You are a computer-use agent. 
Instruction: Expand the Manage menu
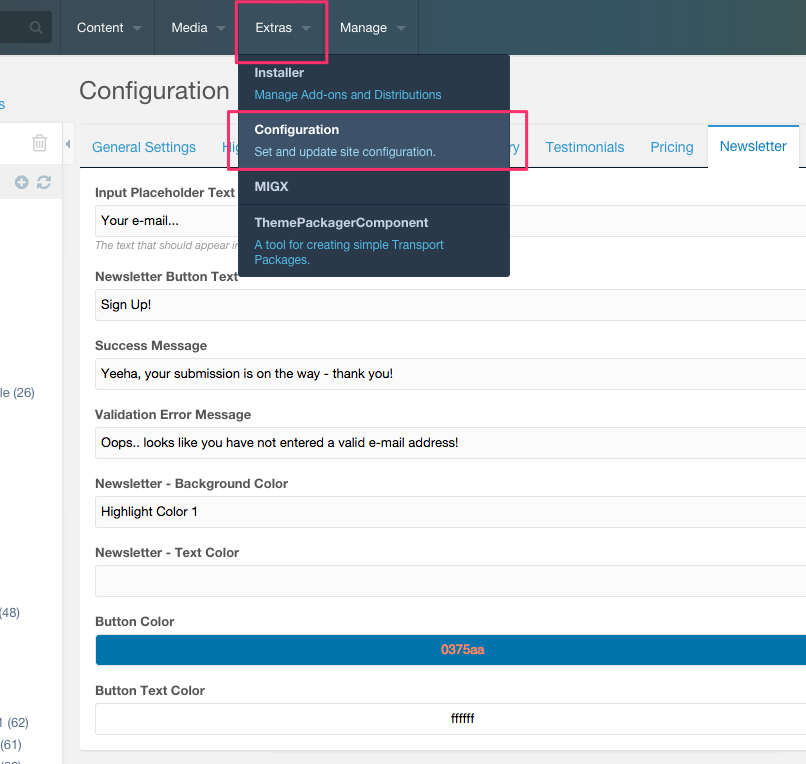click(372, 28)
